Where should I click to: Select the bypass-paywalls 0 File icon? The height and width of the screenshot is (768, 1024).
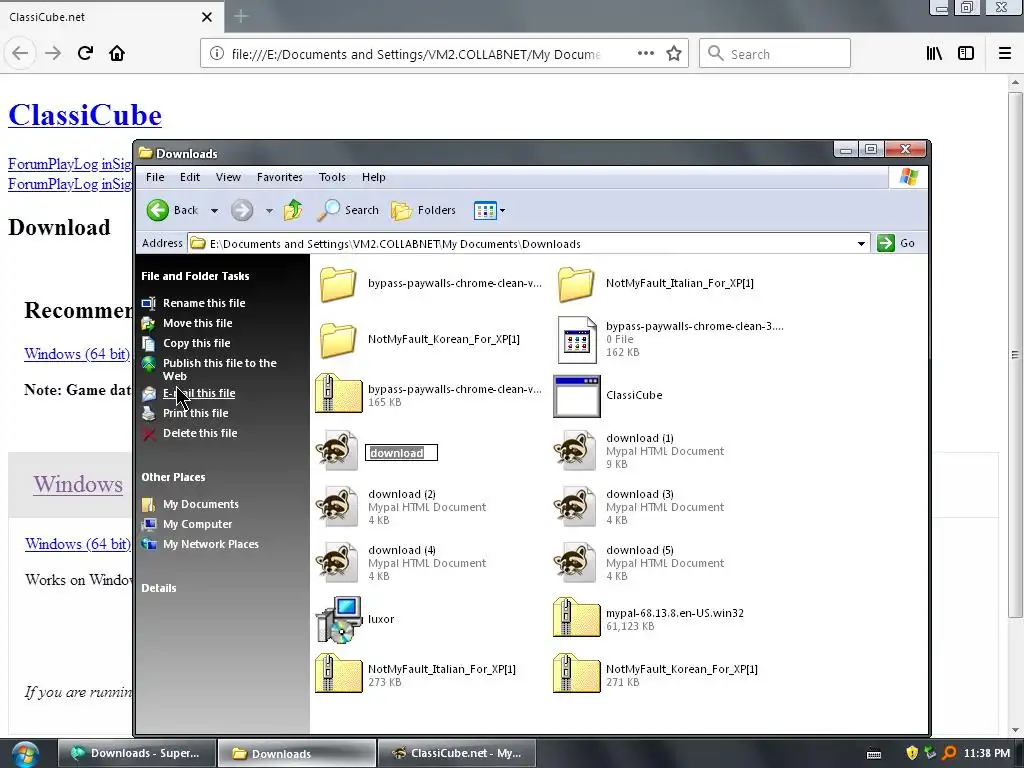(x=577, y=340)
